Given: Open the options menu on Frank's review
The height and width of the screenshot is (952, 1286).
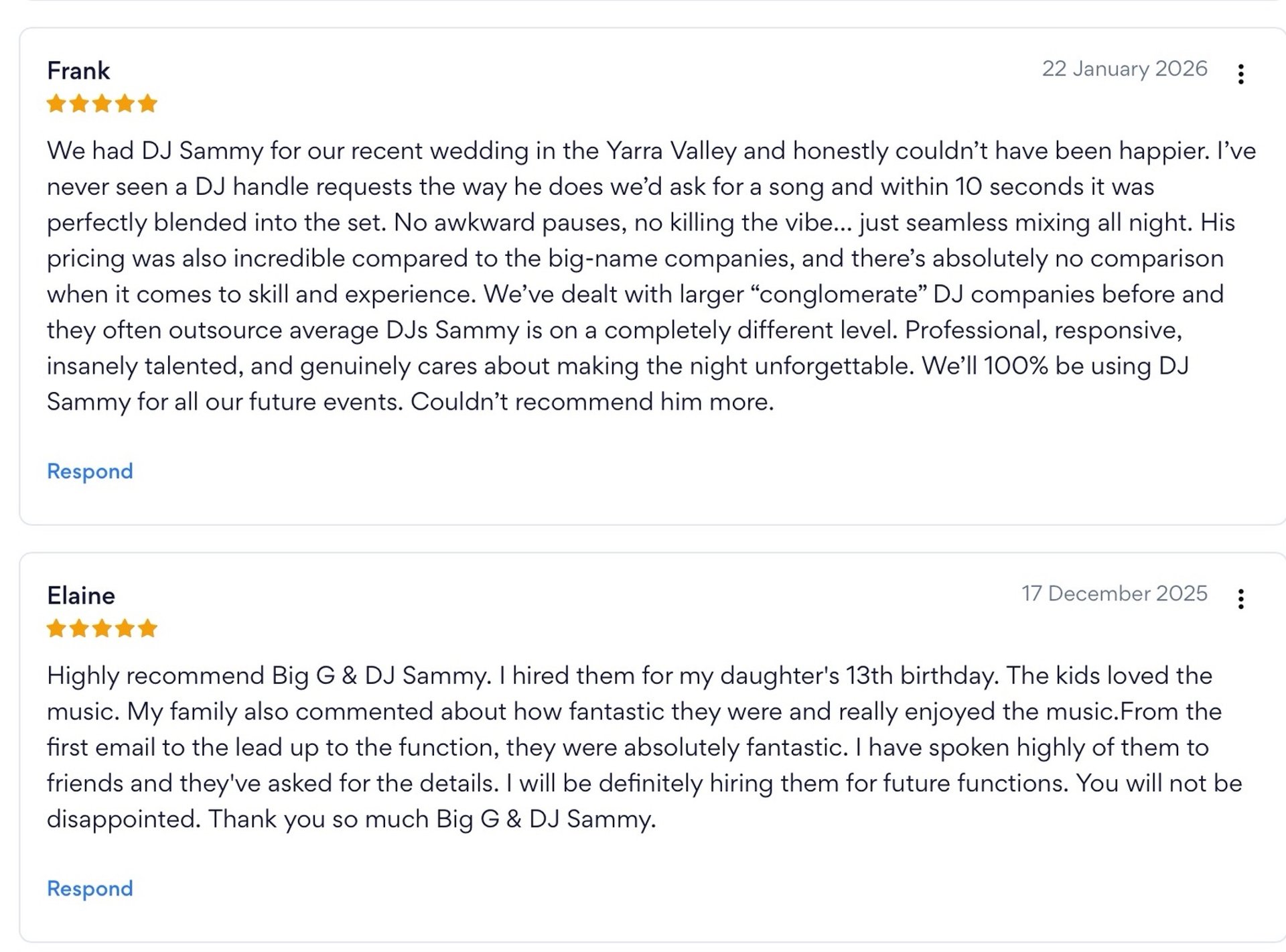Looking at the screenshot, I should click(x=1240, y=74).
